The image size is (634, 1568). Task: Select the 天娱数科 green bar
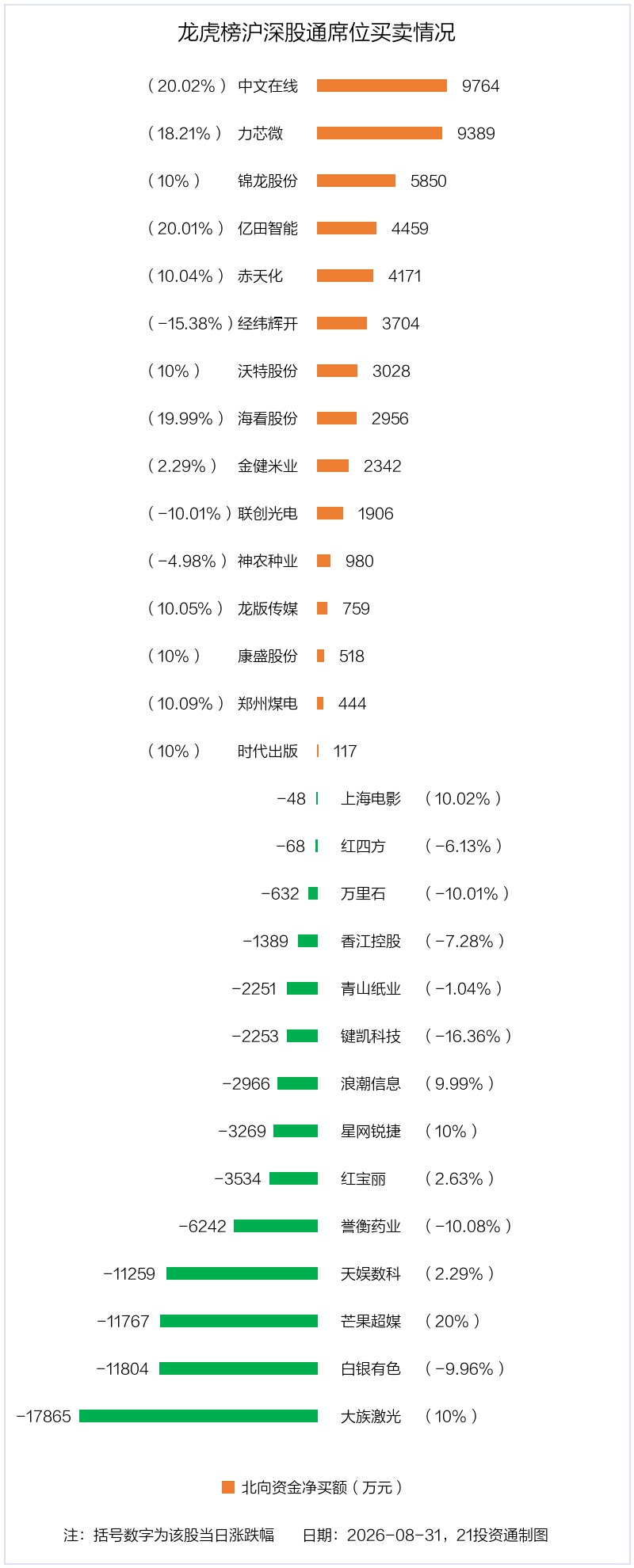point(242,1273)
